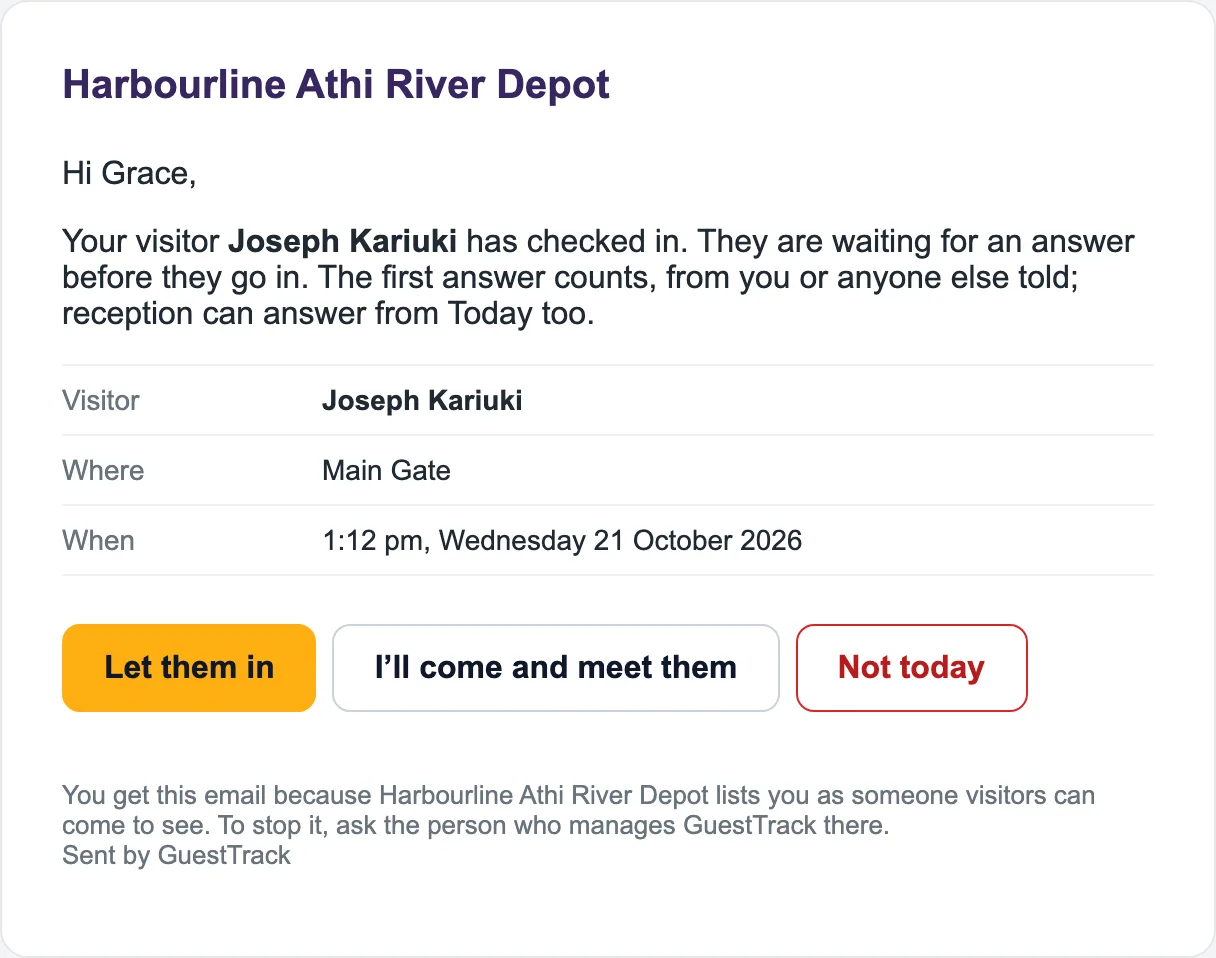1216x958 pixels.
Task: Click Joseph Kariuki in the Visitor row
Action: click(422, 401)
